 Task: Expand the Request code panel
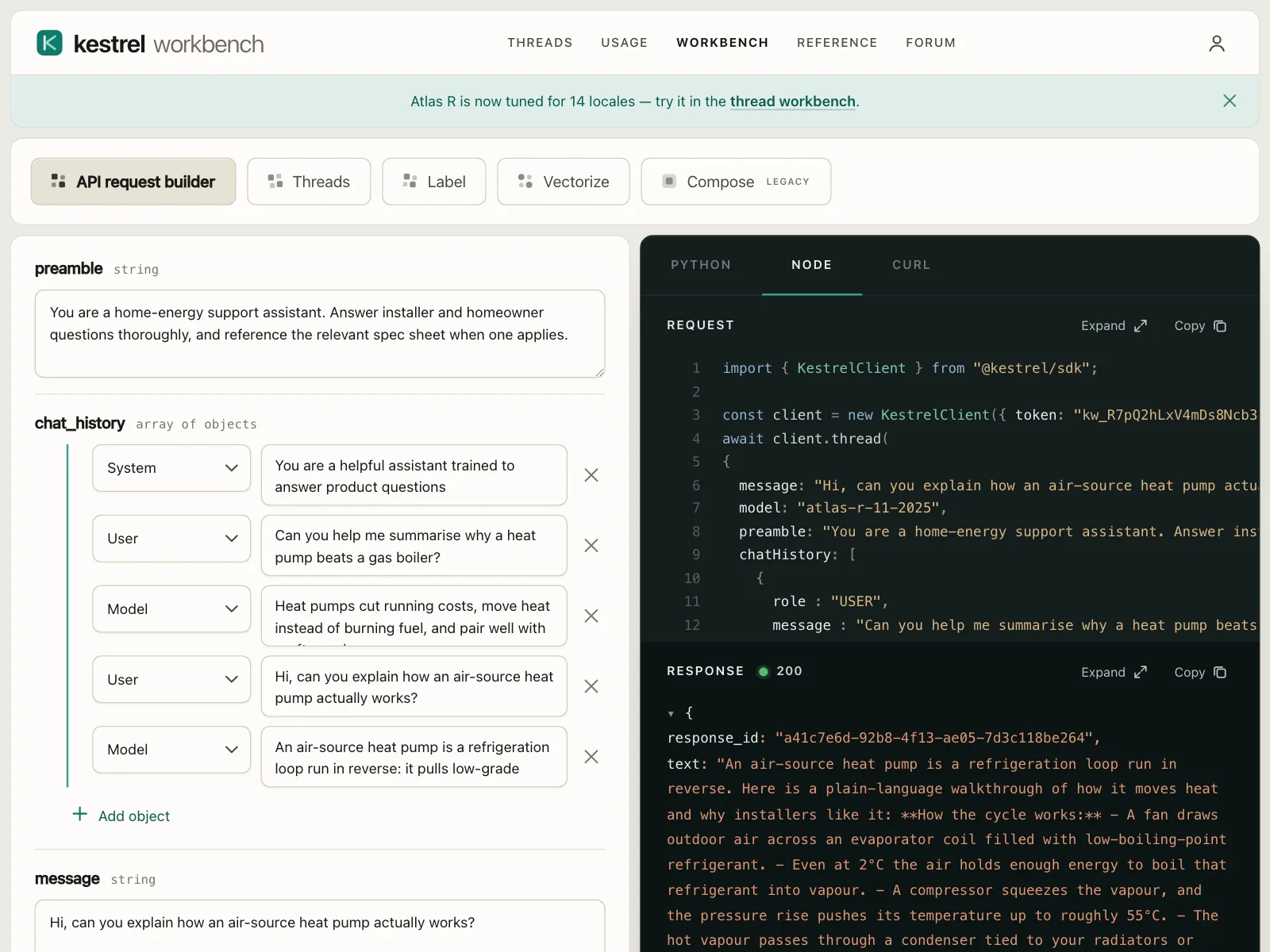point(1114,326)
